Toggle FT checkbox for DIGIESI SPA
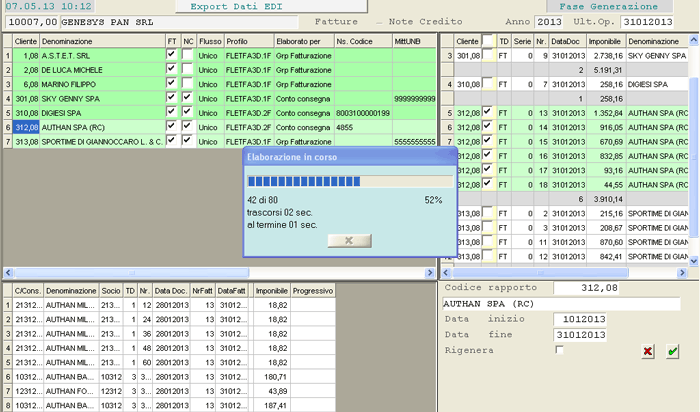 pyautogui.click(x=171, y=112)
